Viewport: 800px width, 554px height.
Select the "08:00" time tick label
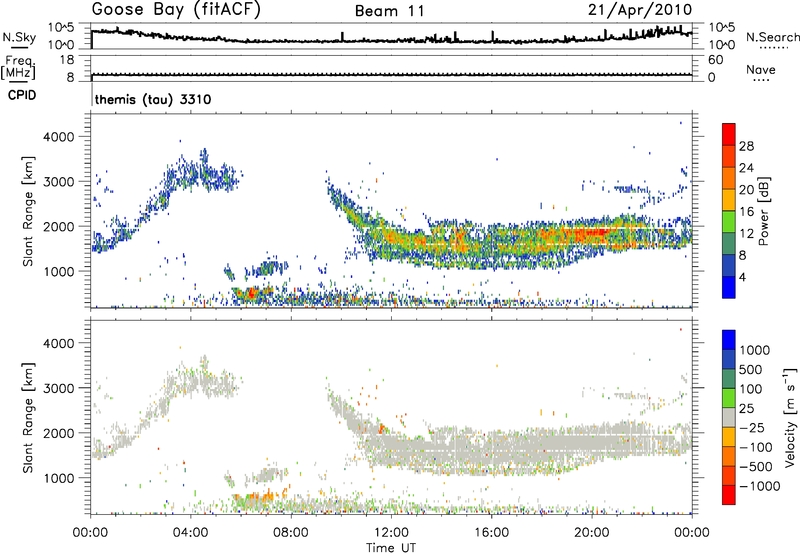[290, 533]
